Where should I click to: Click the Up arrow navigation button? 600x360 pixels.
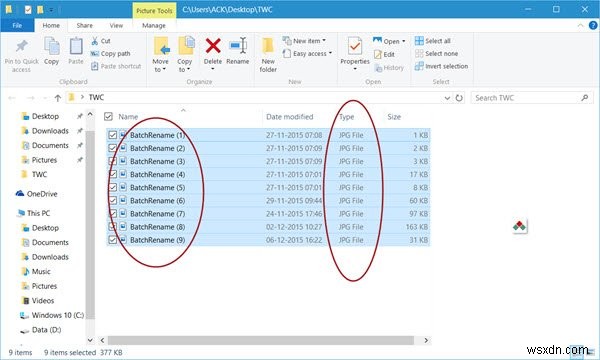click(58, 98)
